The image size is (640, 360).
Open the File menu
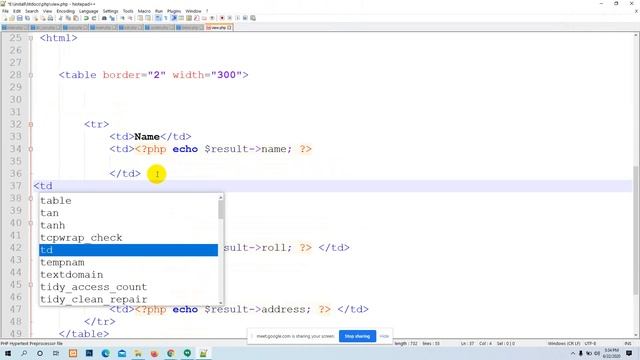(x=5, y=11)
